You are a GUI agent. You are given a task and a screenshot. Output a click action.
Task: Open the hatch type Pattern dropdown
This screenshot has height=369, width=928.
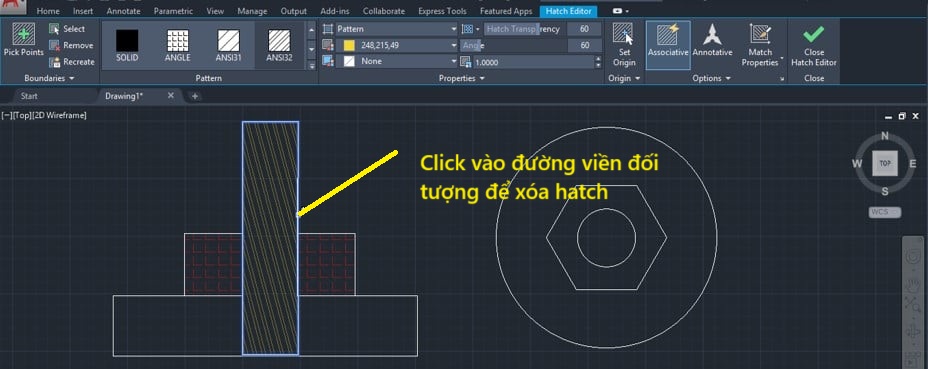coord(397,28)
